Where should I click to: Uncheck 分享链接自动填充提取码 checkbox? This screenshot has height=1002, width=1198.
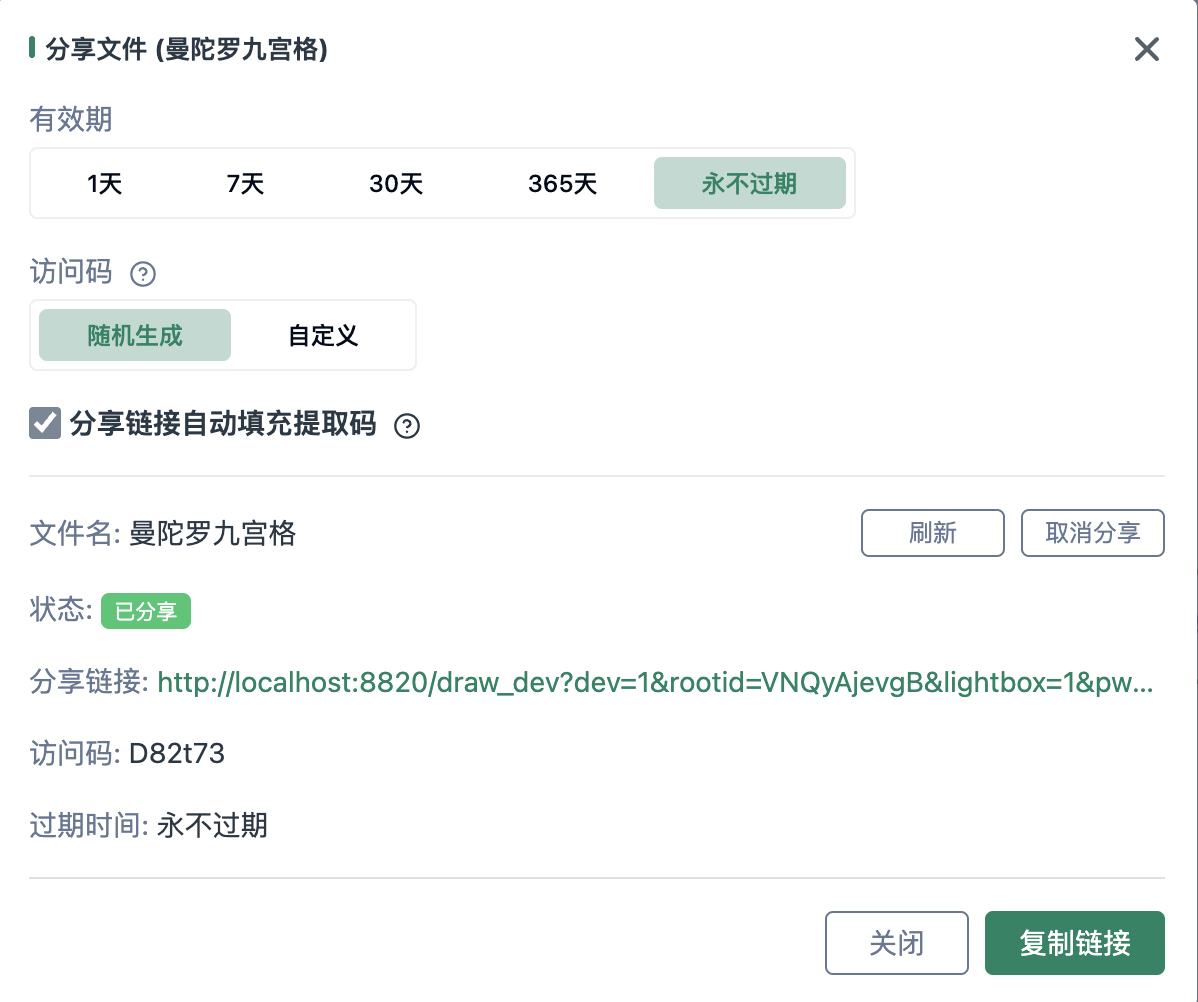coord(46,424)
